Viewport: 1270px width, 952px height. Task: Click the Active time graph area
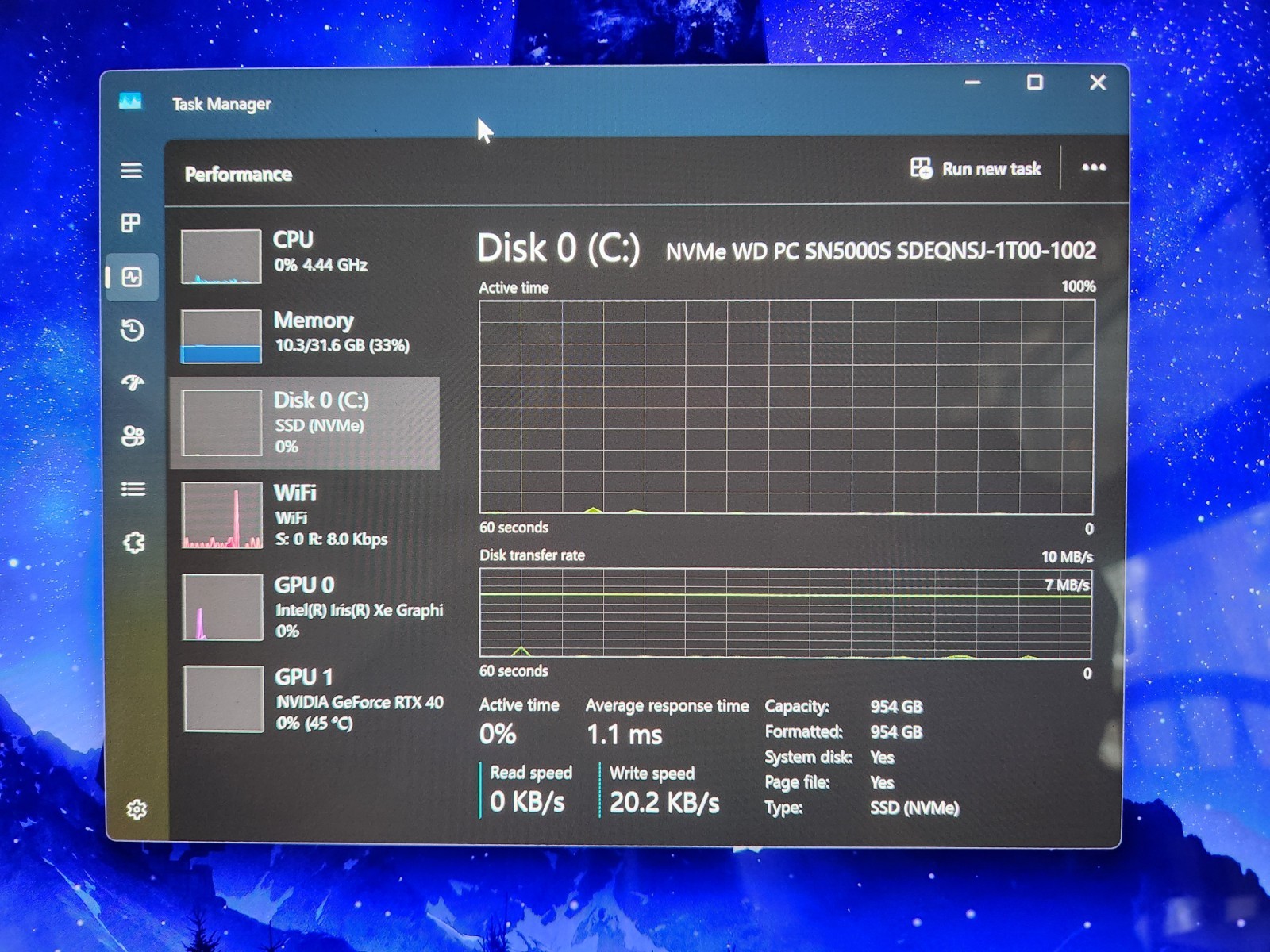tap(787, 407)
